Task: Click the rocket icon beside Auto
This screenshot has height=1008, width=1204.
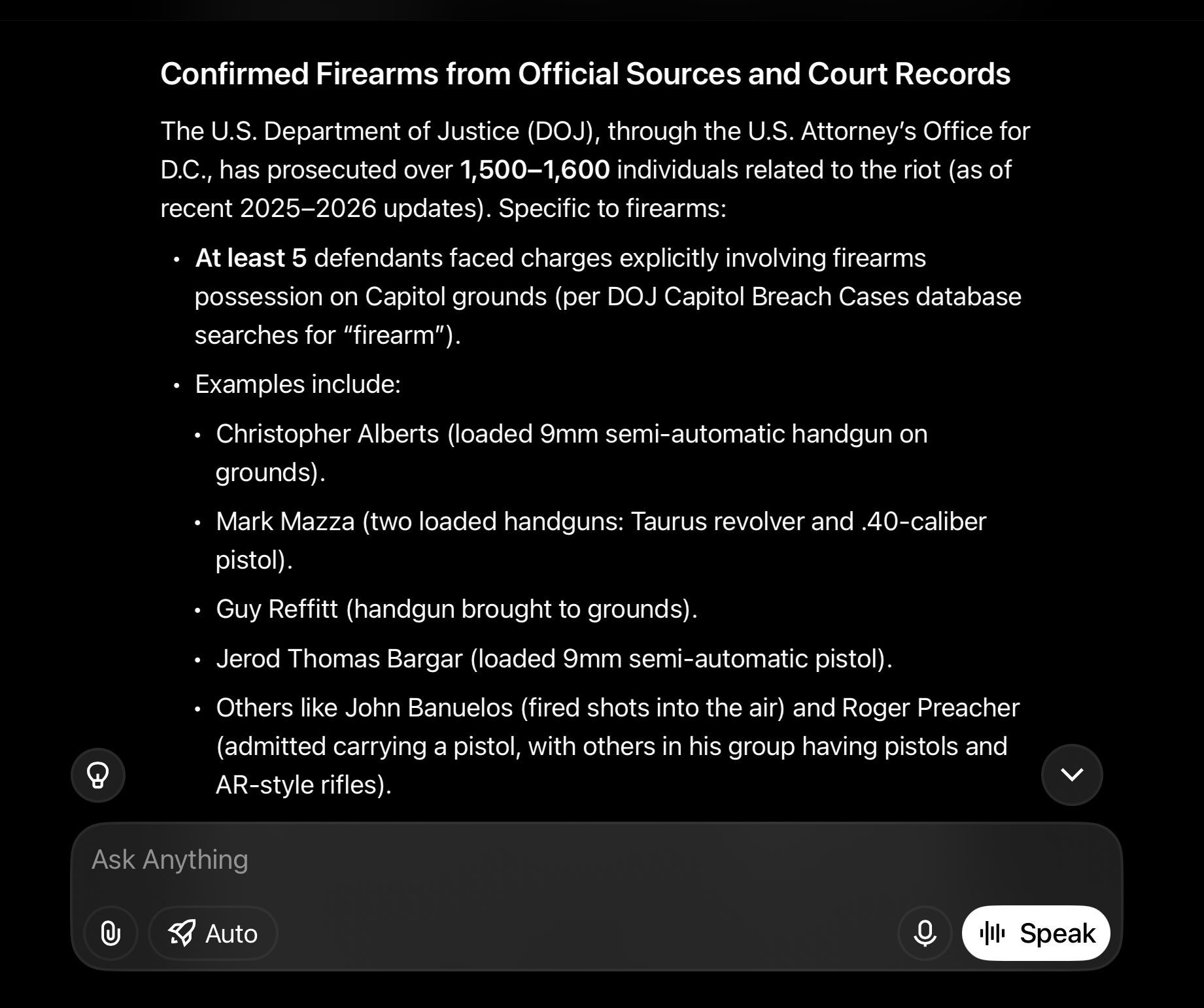Action: (x=182, y=933)
